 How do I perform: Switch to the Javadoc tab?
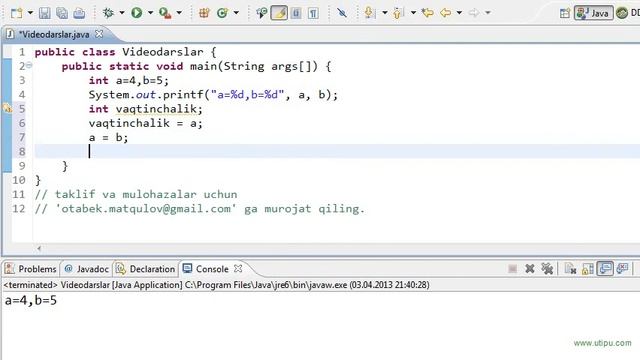(x=87, y=269)
